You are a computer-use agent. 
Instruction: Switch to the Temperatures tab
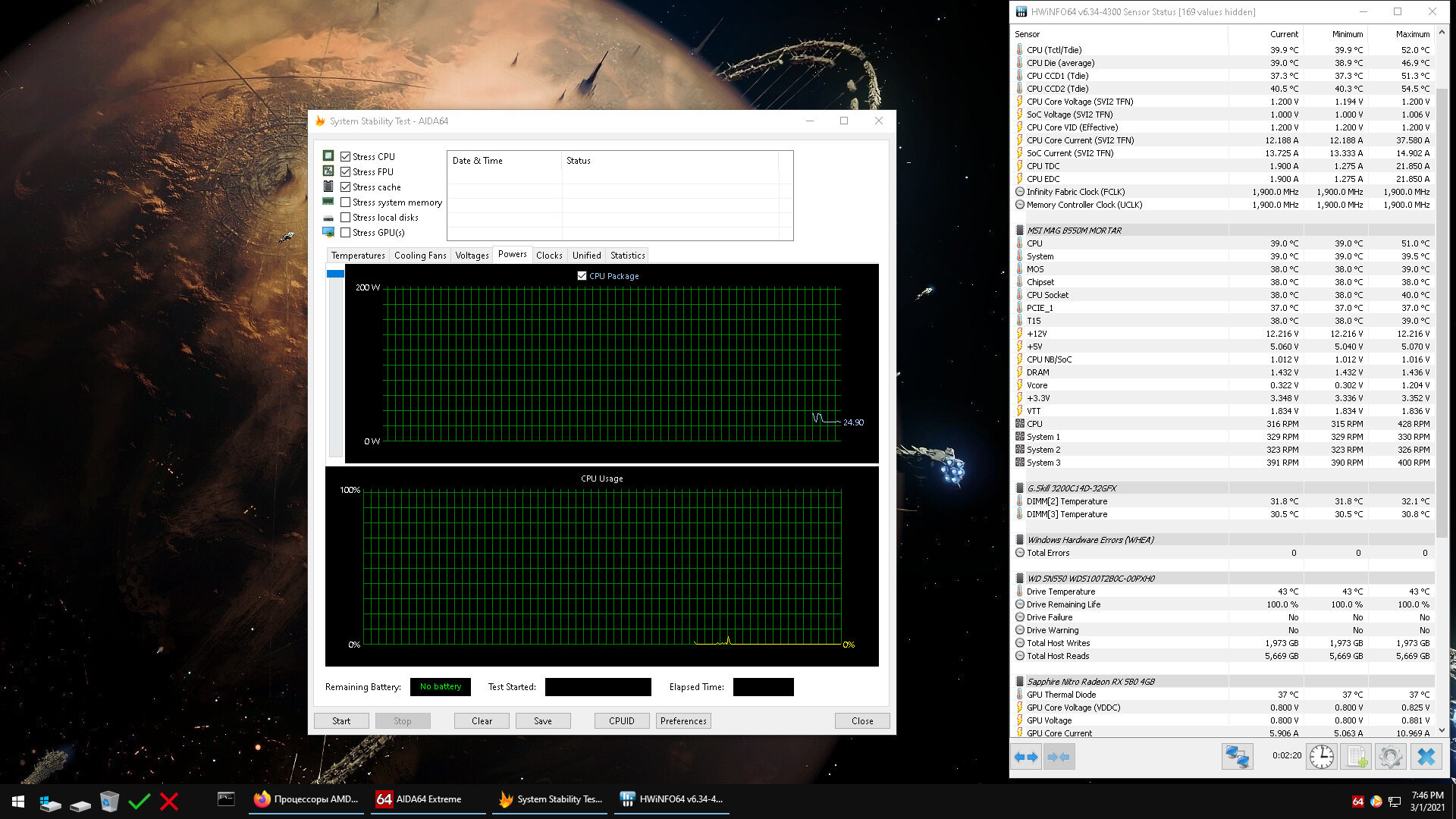(358, 256)
